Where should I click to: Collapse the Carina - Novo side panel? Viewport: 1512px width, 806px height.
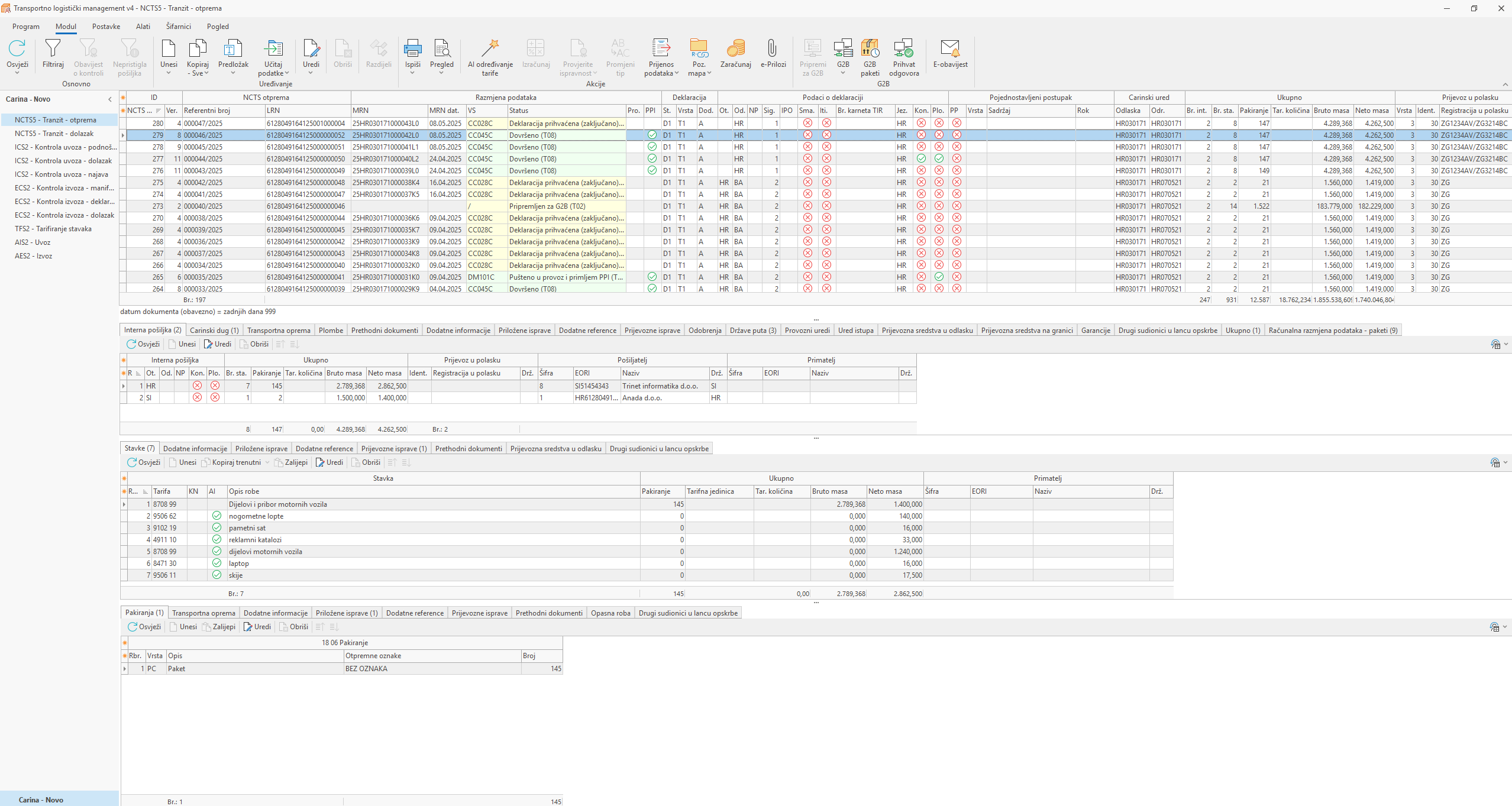[x=109, y=99]
